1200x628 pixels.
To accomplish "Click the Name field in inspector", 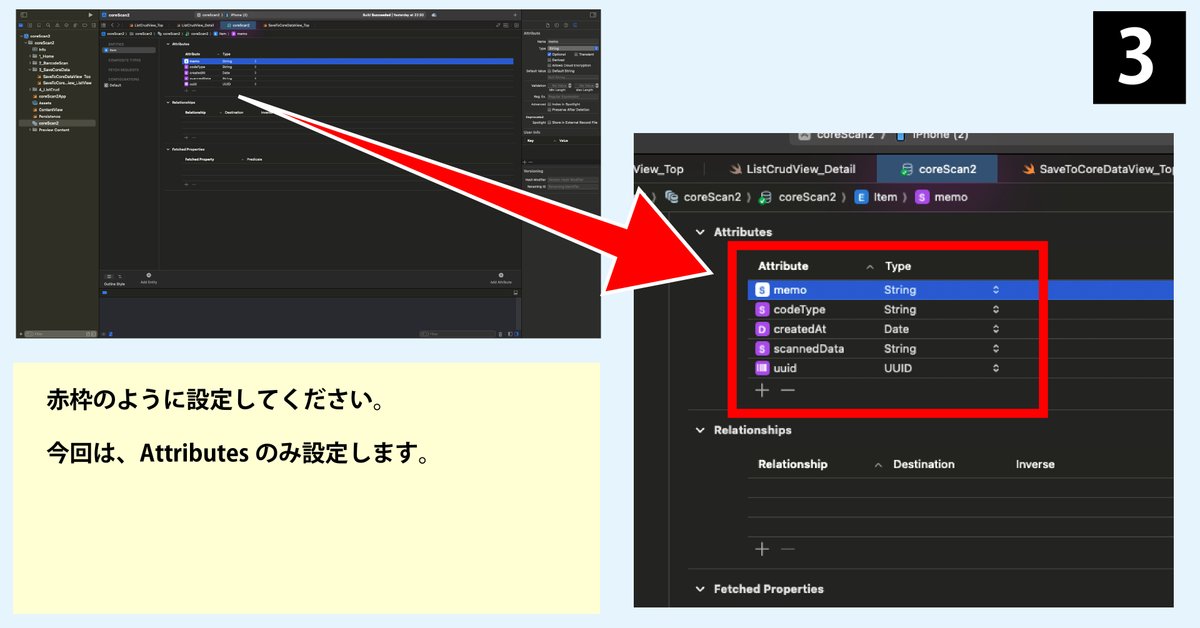I will point(573,41).
